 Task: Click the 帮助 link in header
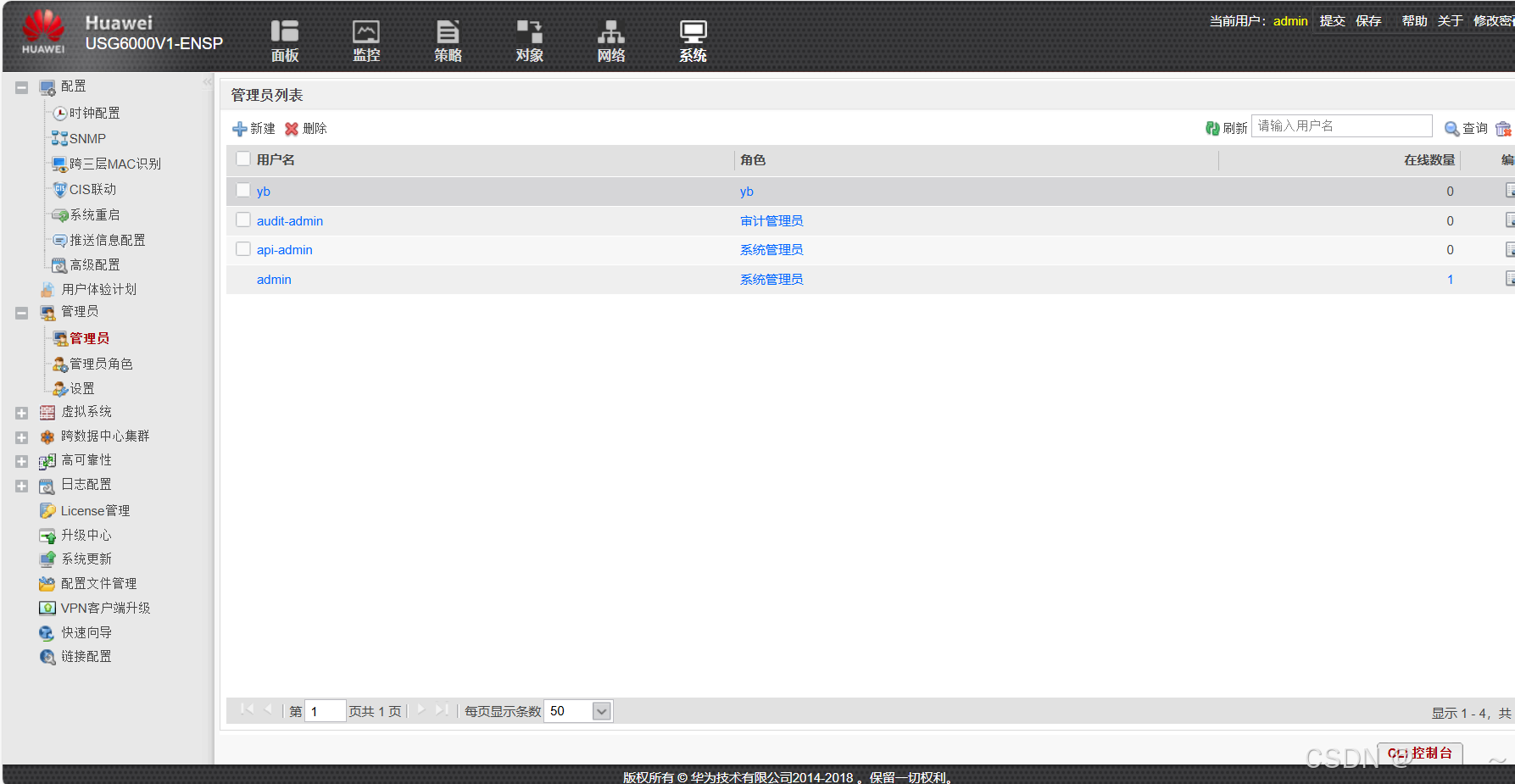1414,20
